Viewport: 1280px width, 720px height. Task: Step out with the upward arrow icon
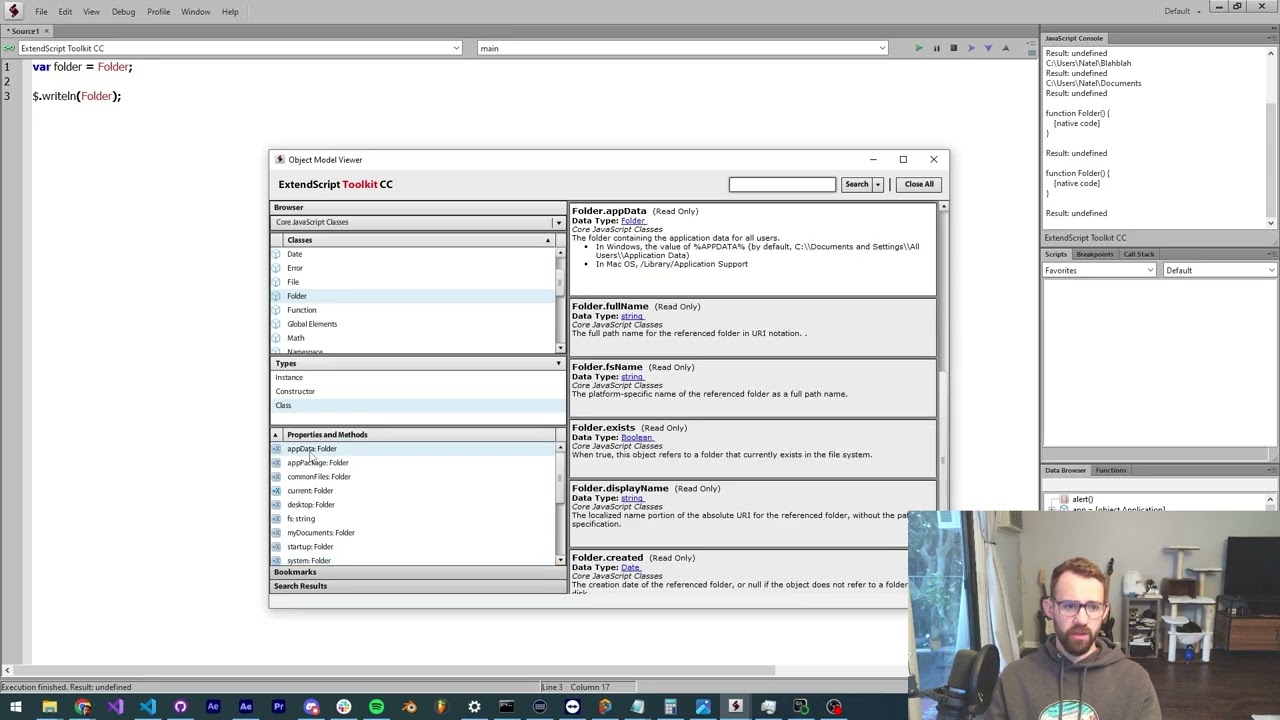point(1005,48)
